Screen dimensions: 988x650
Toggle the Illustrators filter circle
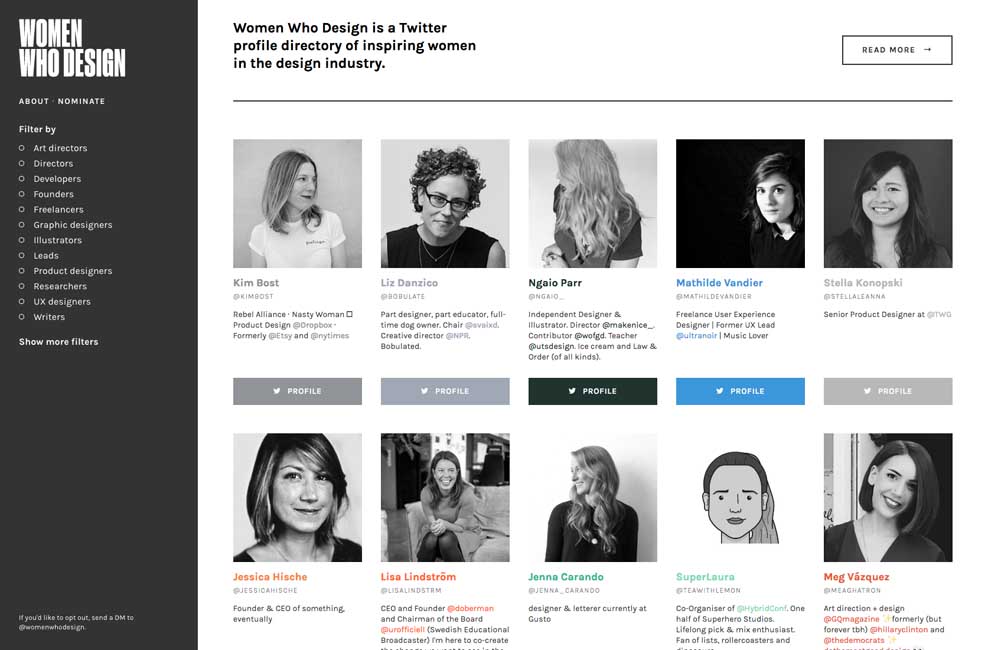[x=22, y=240]
